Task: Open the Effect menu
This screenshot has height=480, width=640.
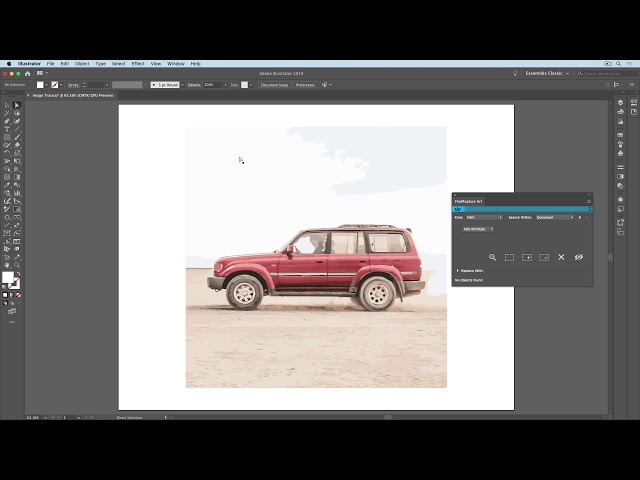Action: (138, 64)
